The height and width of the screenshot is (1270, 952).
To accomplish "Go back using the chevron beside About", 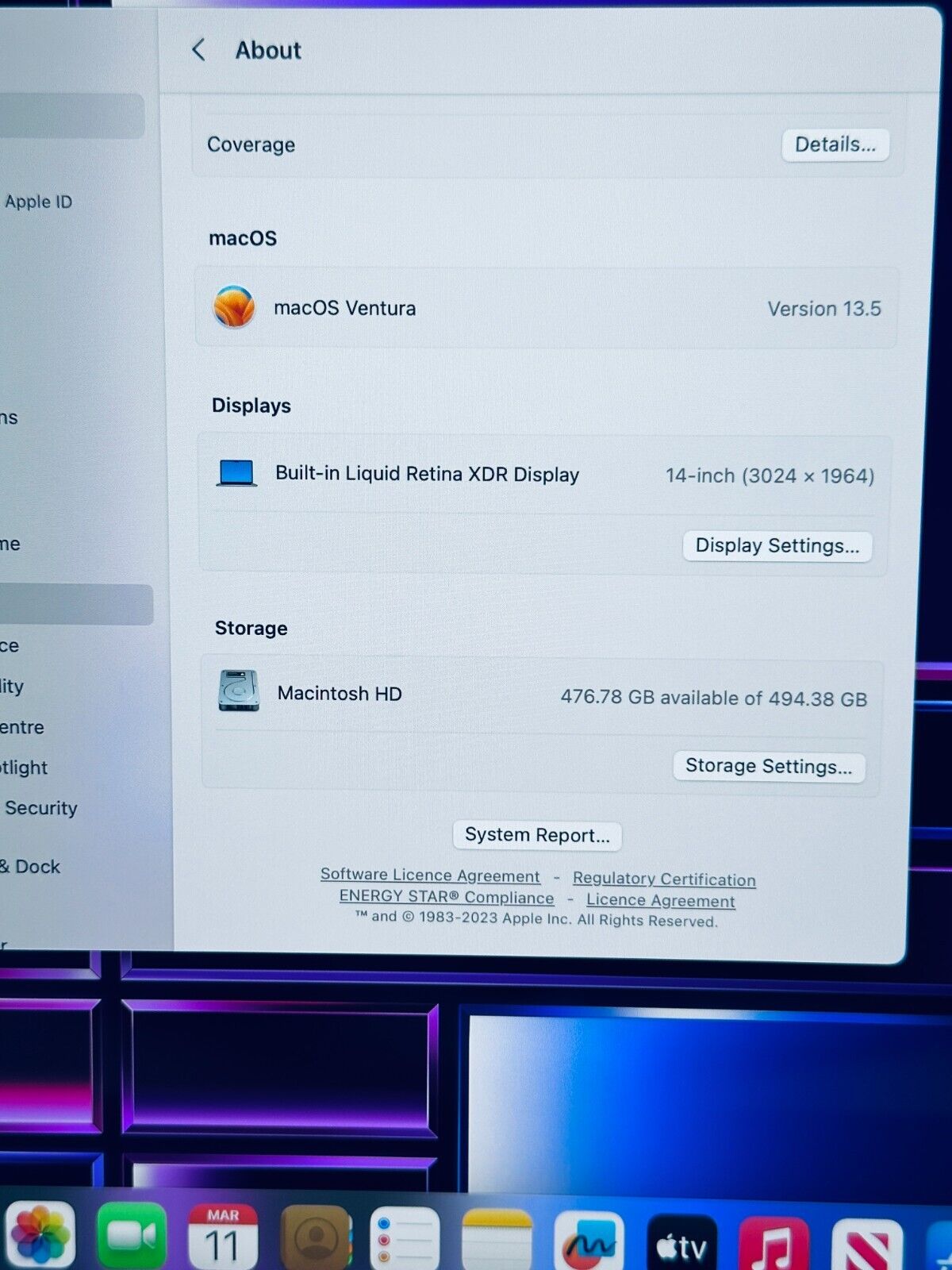I will click(x=198, y=50).
